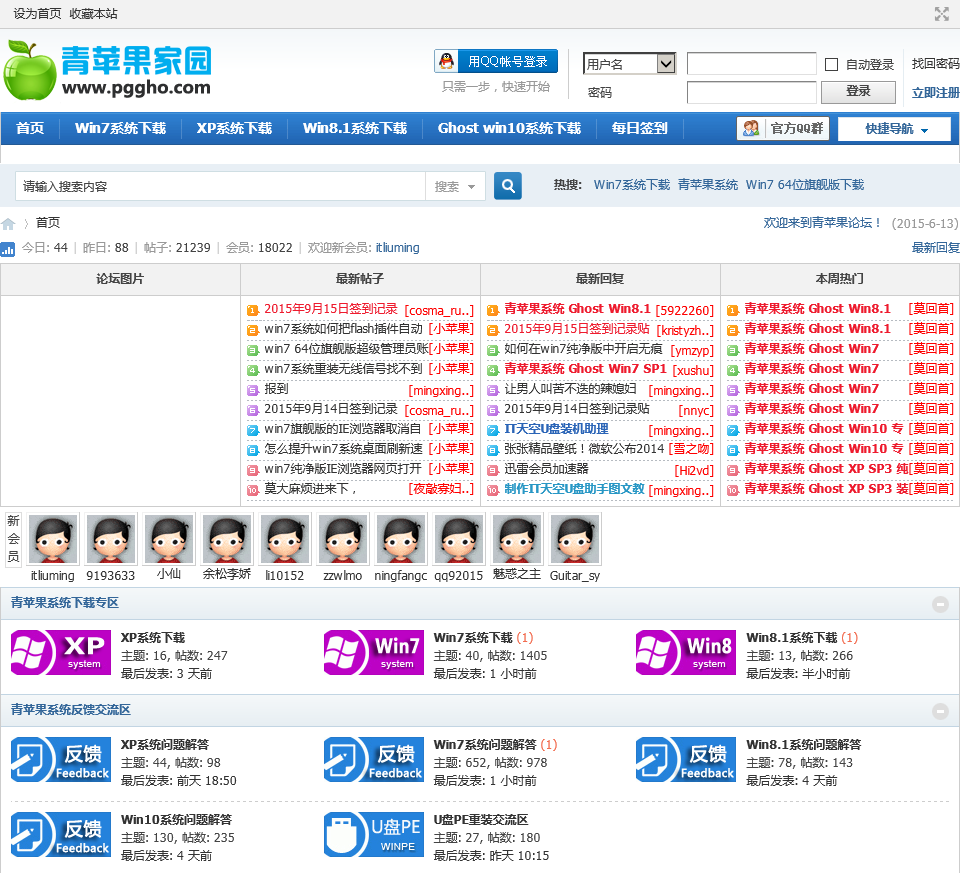Click the Win10 feedback forum icon

coord(60,835)
